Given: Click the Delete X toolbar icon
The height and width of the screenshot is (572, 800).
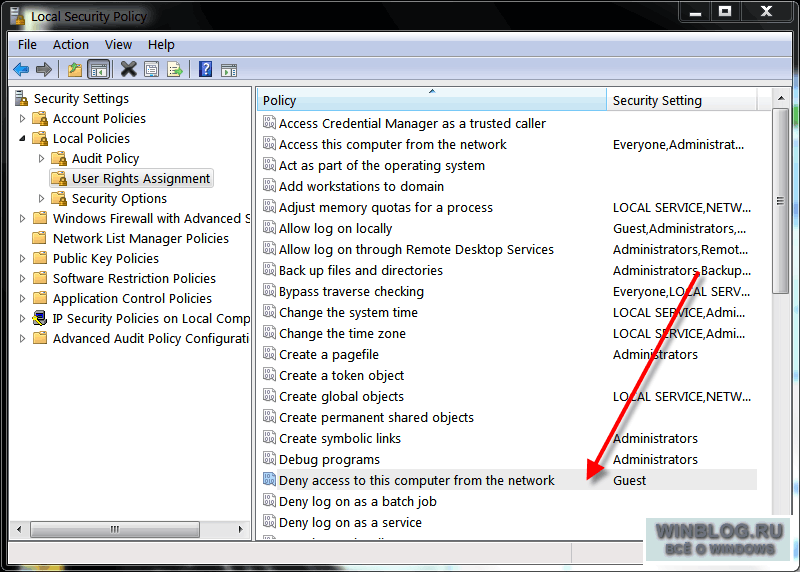Looking at the screenshot, I should (x=129, y=69).
